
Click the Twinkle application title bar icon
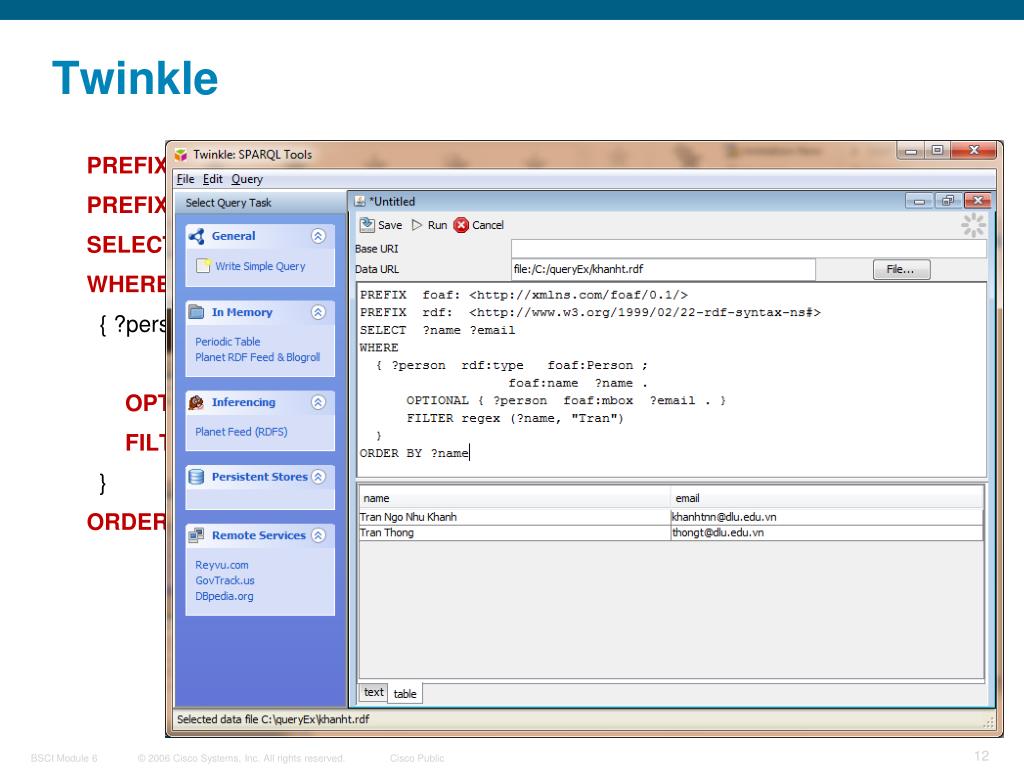181,155
